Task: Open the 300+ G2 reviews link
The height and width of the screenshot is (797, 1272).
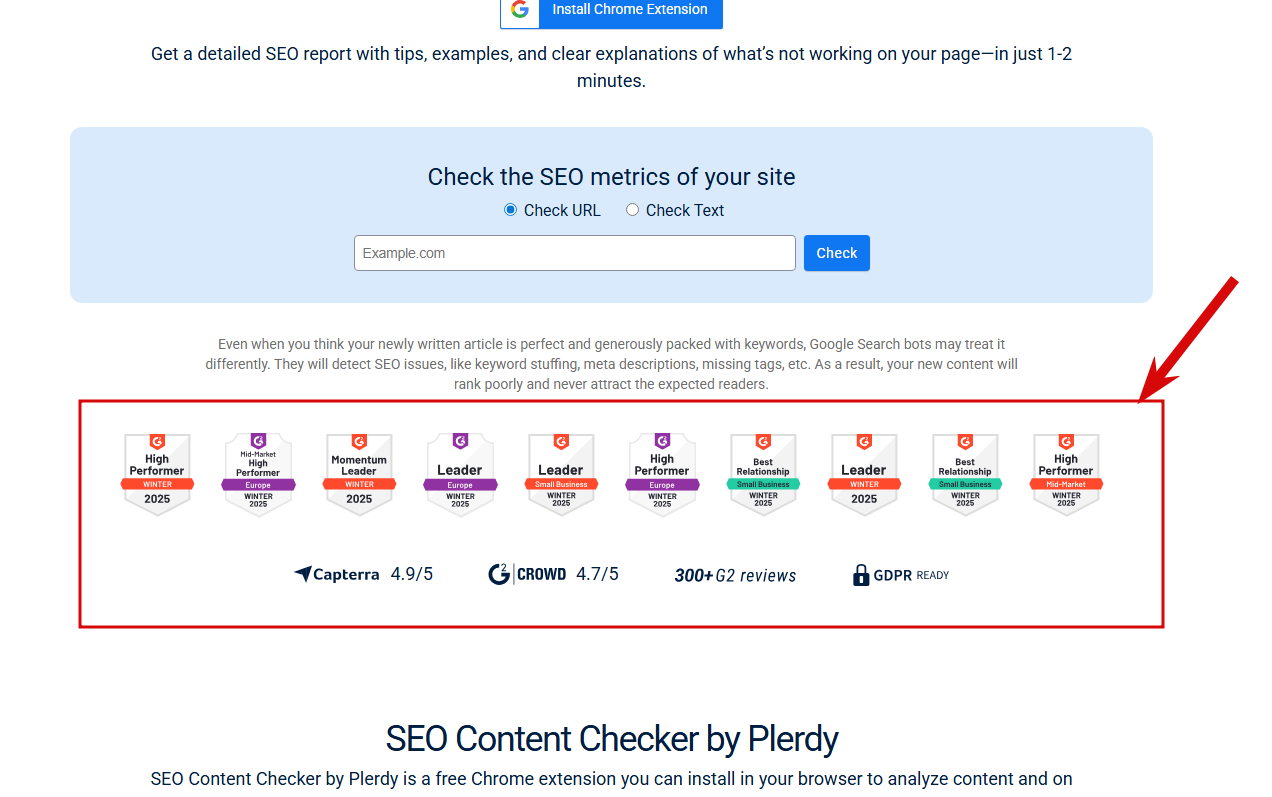Action: point(735,575)
